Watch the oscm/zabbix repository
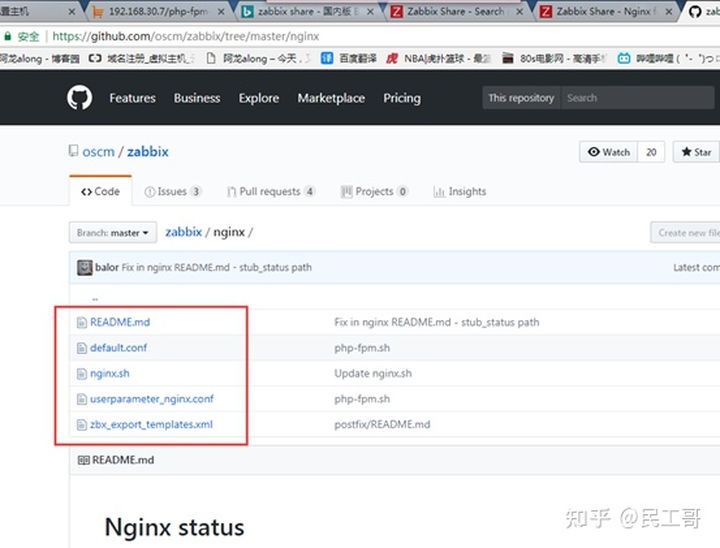Screen dimensions: 720x548 click(x=608, y=152)
